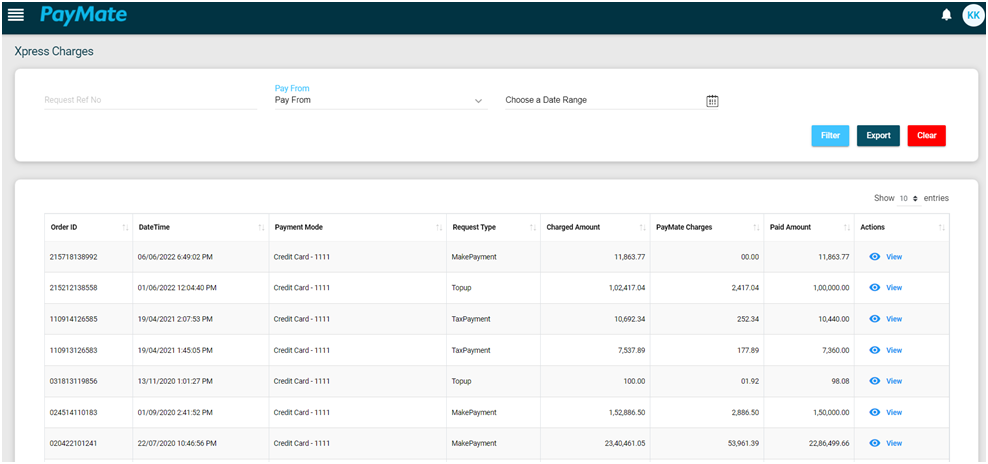Click eye icon for order 031813119856
The image size is (988, 464).
pyautogui.click(x=875, y=381)
